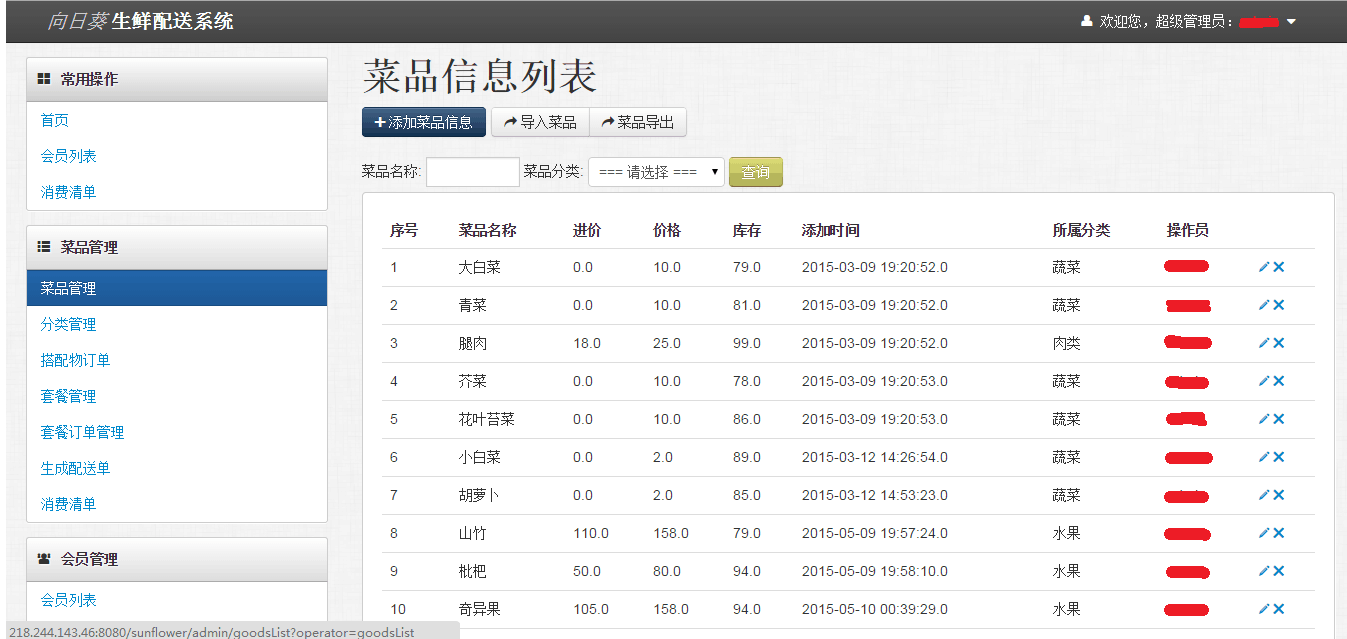
Task: Click the 添加菜品信息 button
Action: 423,122
